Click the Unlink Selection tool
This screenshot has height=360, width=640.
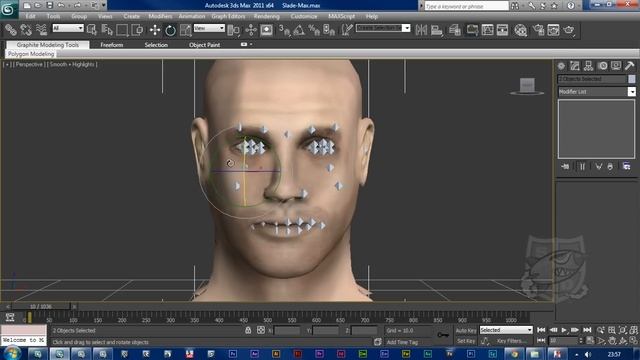coord(26,30)
